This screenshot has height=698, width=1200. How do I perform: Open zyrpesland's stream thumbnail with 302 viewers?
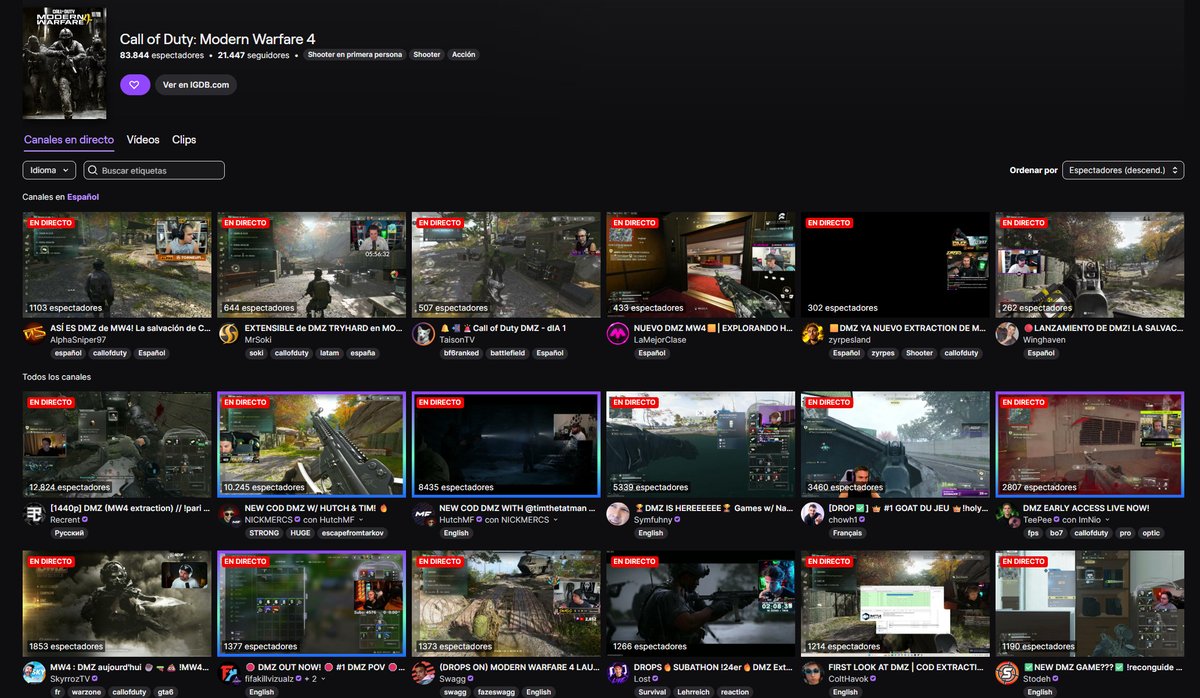point(895,264)
